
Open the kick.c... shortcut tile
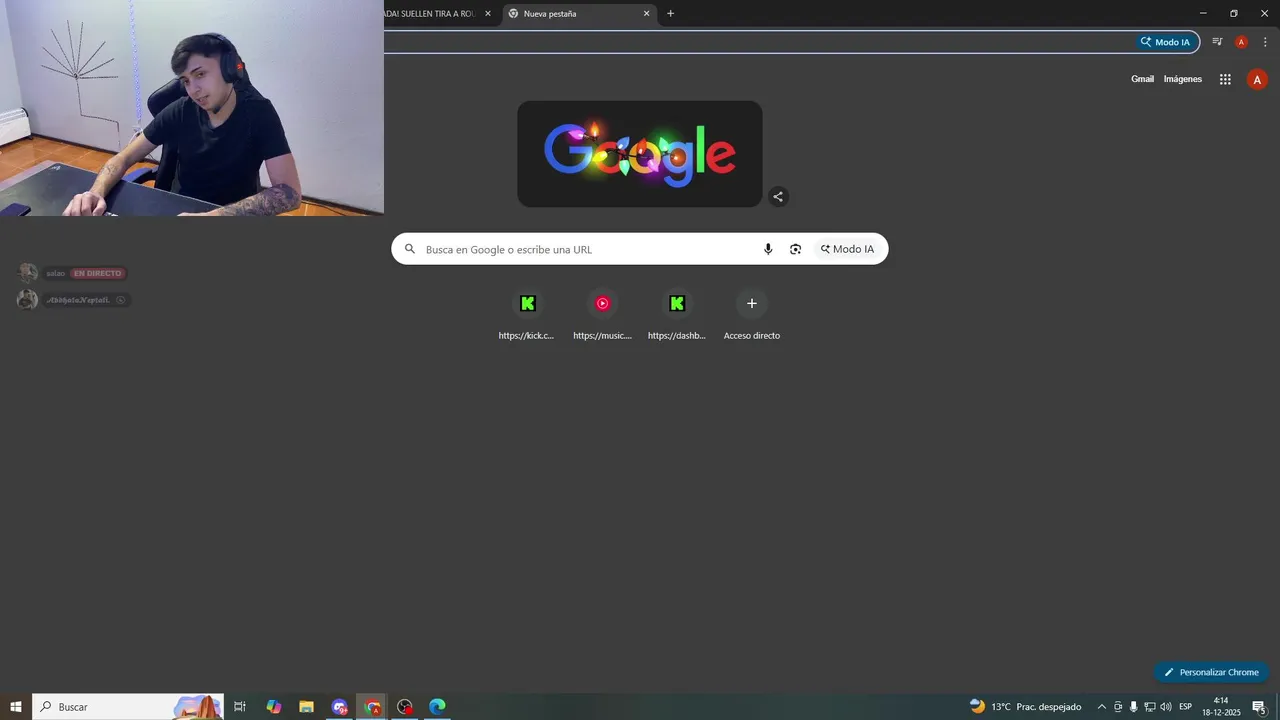coord(527,314)
